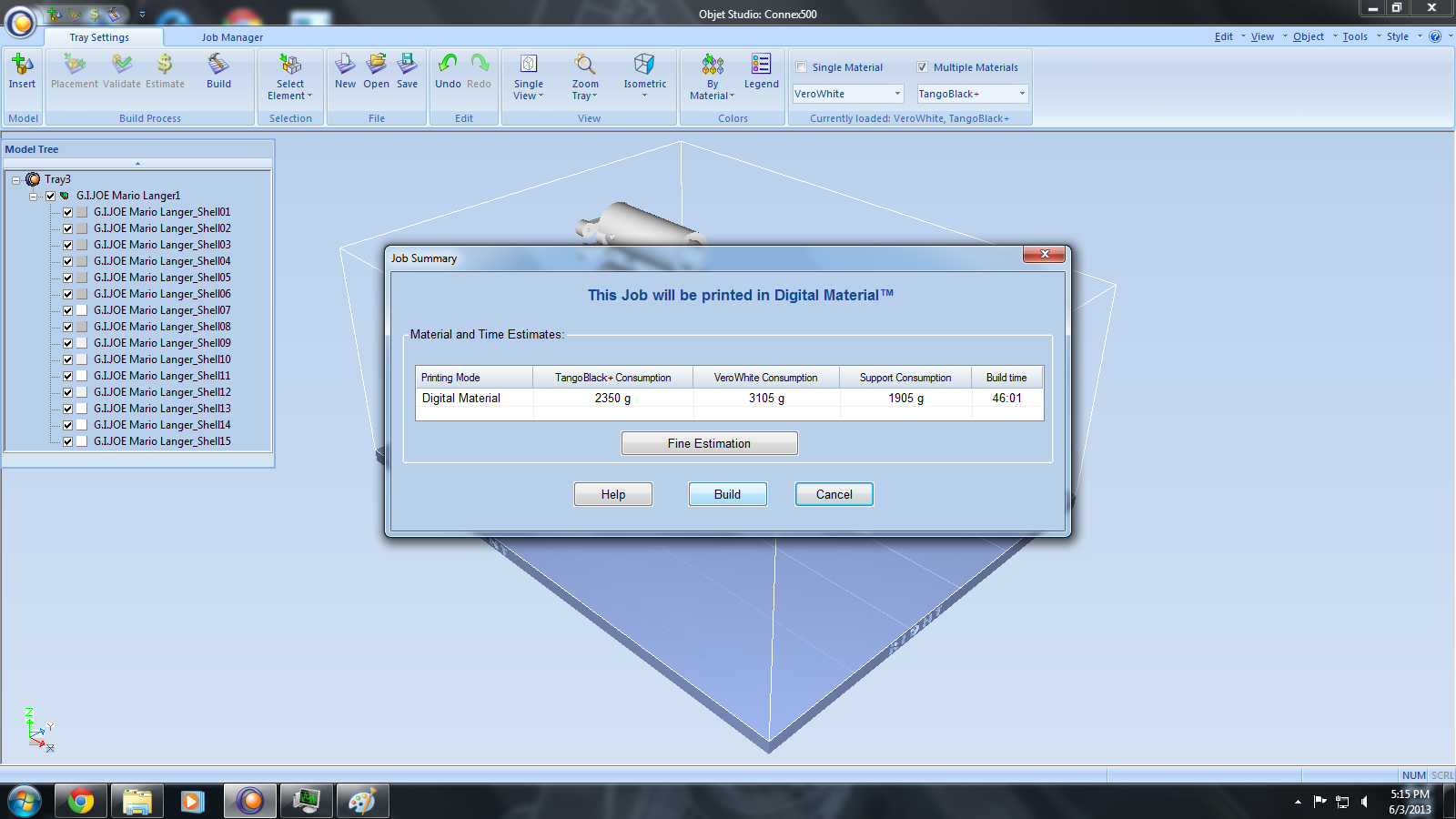Close the Job Summary dialog

pos(1045,254)
